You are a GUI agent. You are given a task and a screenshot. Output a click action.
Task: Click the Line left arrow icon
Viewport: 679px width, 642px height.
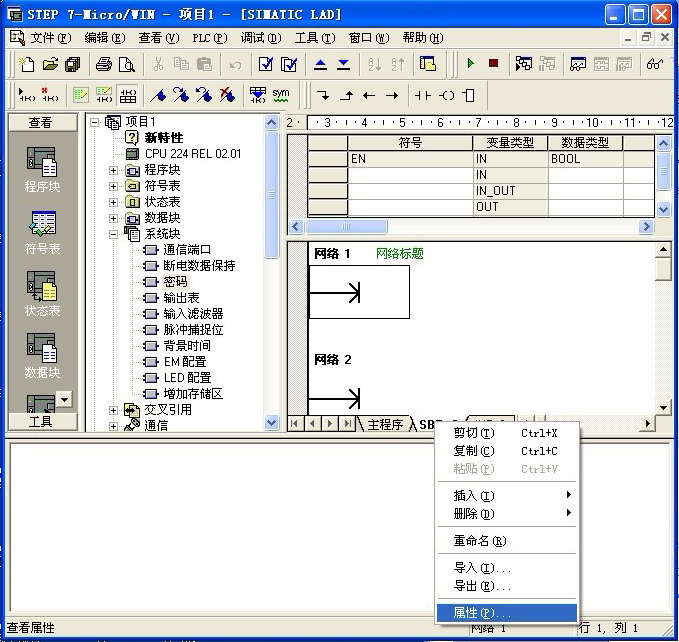point(369,95)
